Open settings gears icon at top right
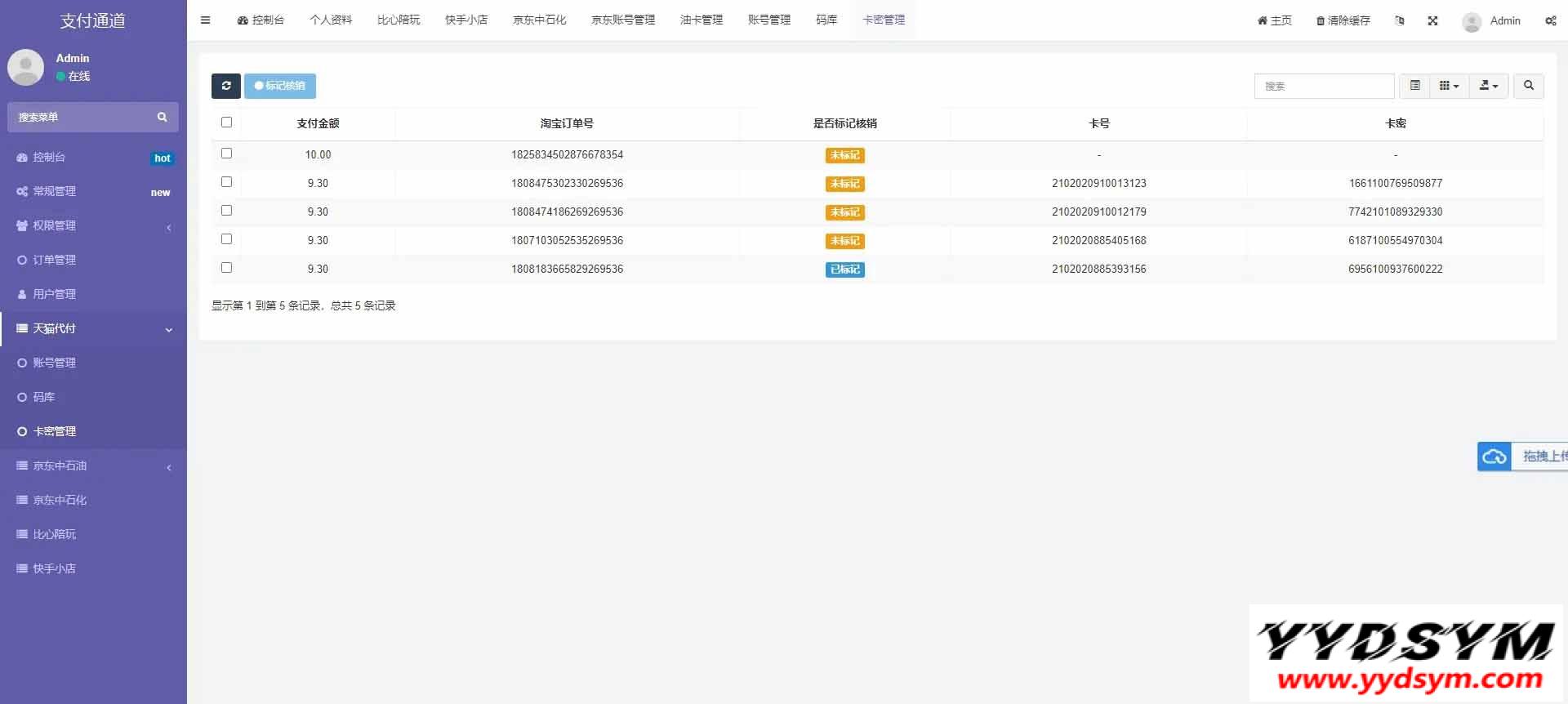The image size is (1568, 704). (1550, 21)
